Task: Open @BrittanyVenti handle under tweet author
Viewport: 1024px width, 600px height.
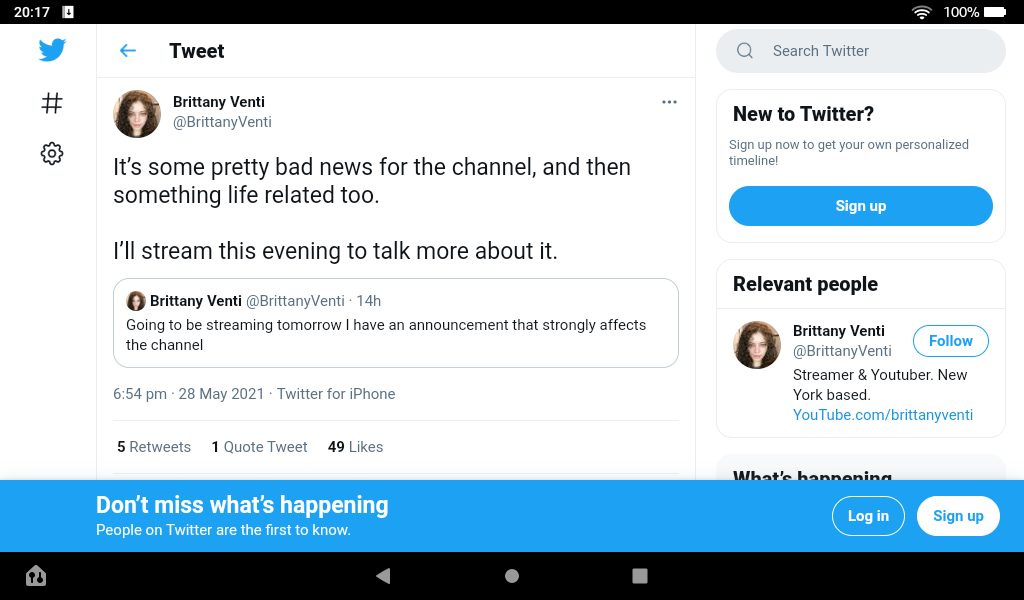Action: point(222,122)
